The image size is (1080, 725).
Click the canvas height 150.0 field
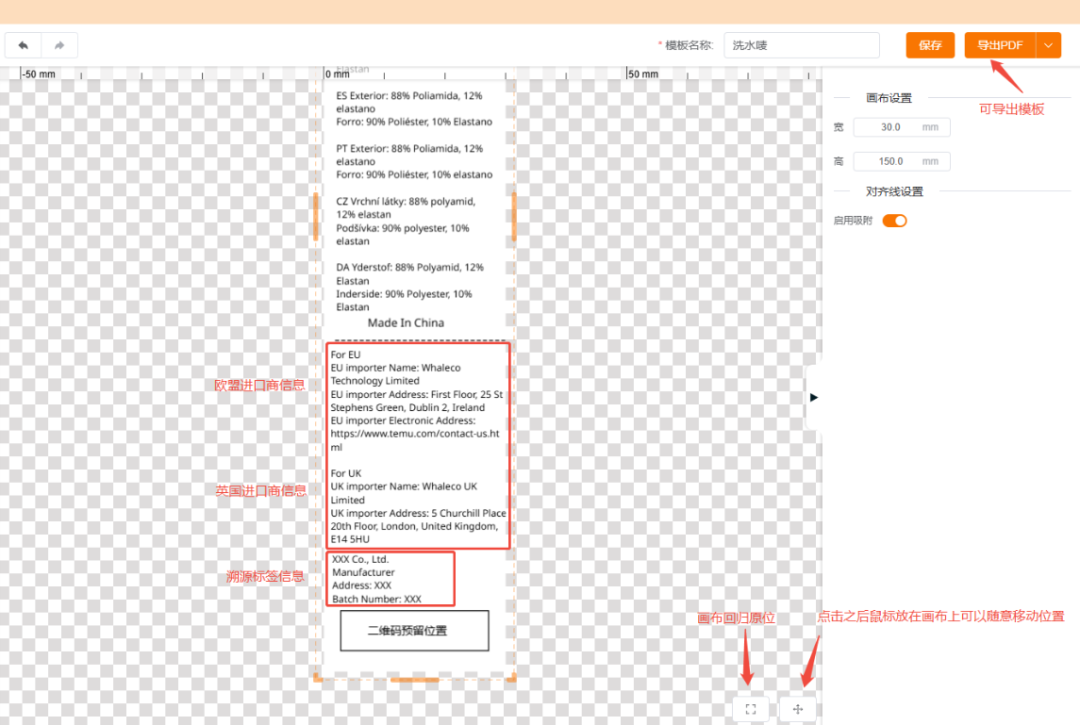[x=902, y=162]
